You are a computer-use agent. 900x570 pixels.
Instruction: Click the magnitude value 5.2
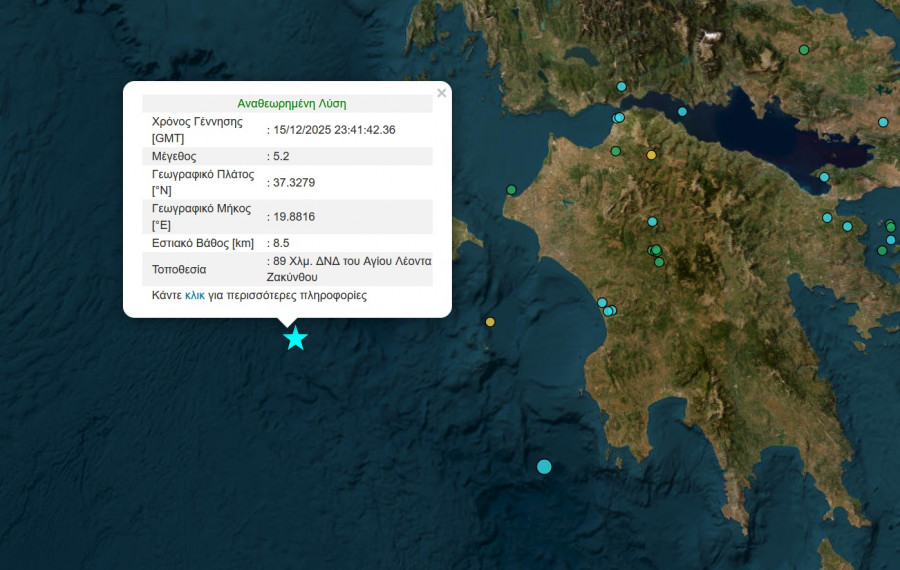pos(281,156)
